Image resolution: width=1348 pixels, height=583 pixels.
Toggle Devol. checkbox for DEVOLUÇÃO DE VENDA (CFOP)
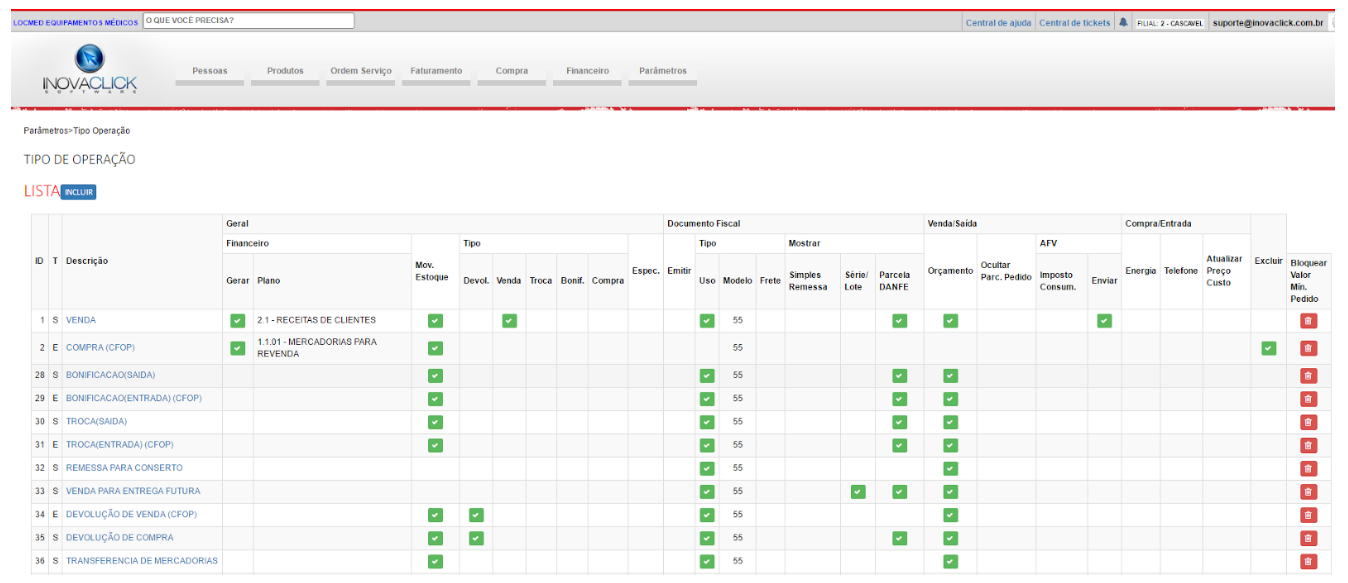[476, 515]
